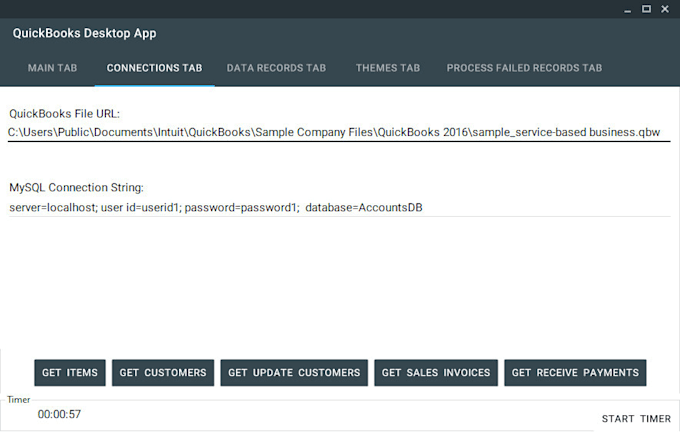Minimize the application window
The image size is (680, 432).
628,9
